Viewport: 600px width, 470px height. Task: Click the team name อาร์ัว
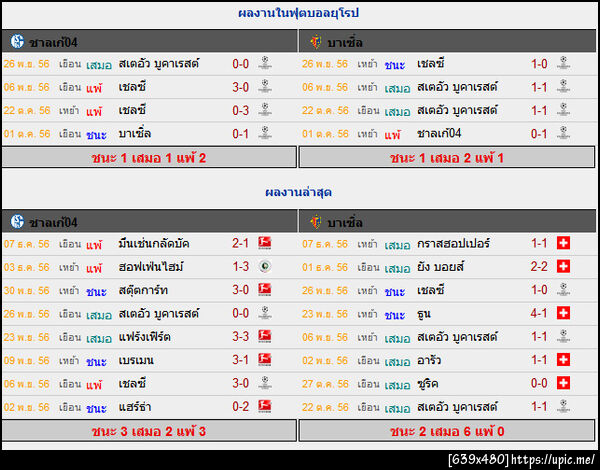tap(429, 361)
